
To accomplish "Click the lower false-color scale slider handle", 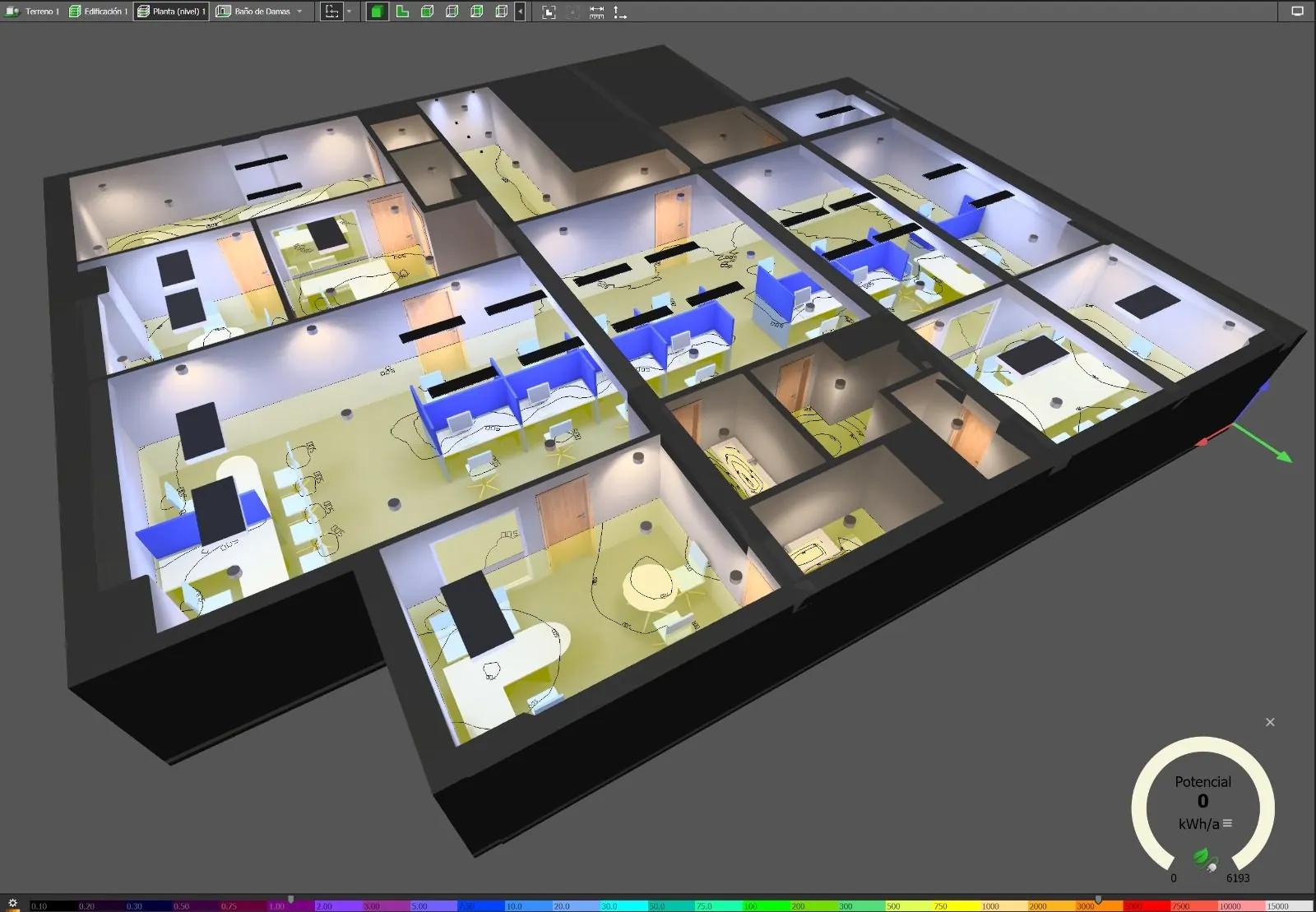I will pyautogui.click(x=290, y=899).
